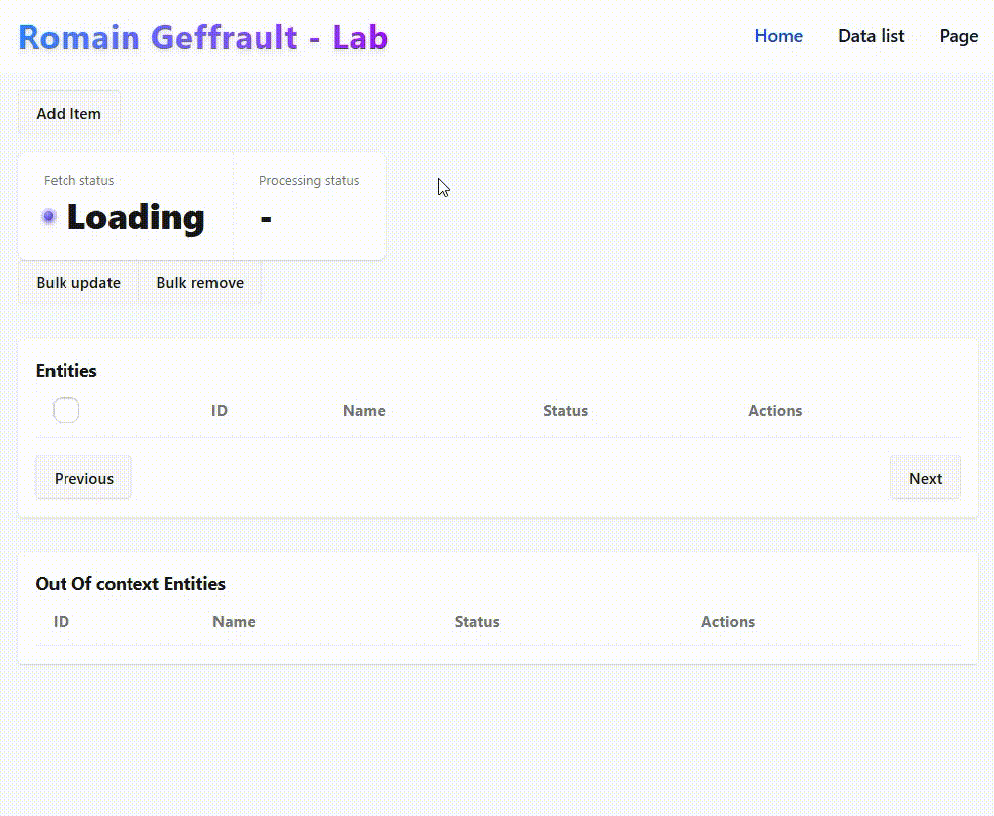Open the Page navigation item

coord(958,37)
